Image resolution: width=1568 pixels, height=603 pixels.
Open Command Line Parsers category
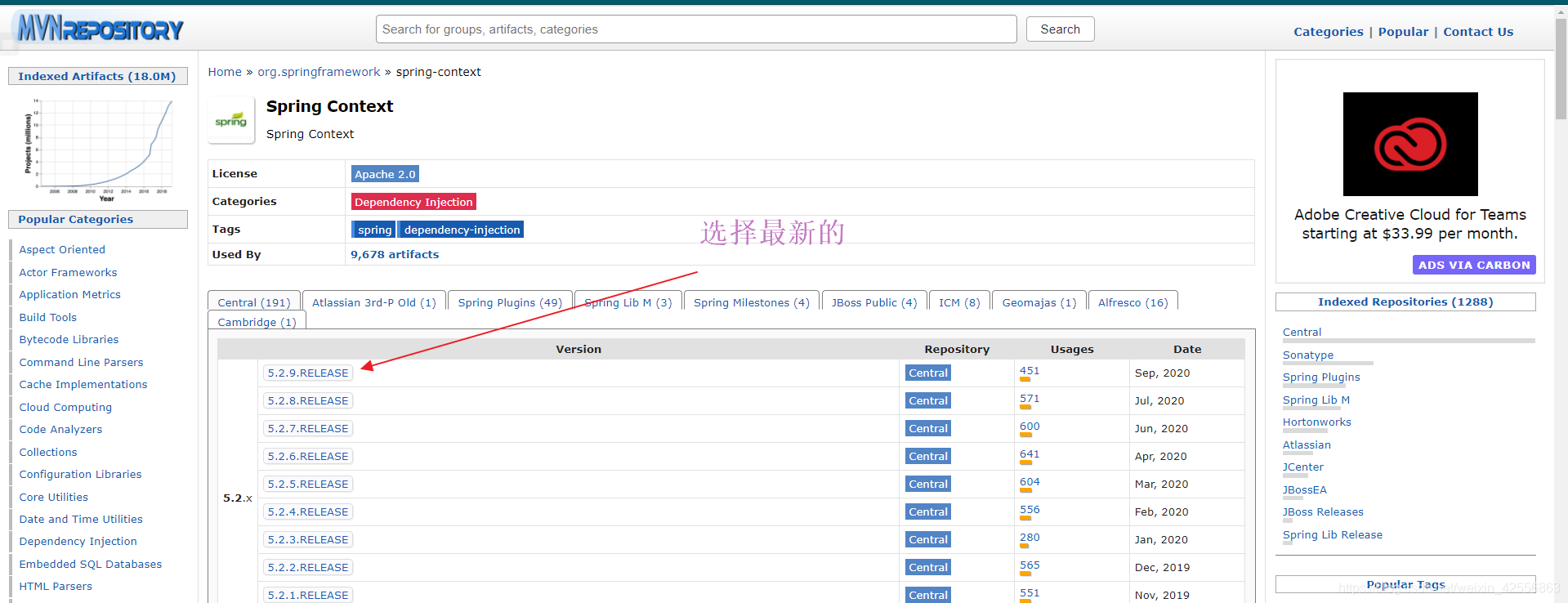(x=81, y=363)
